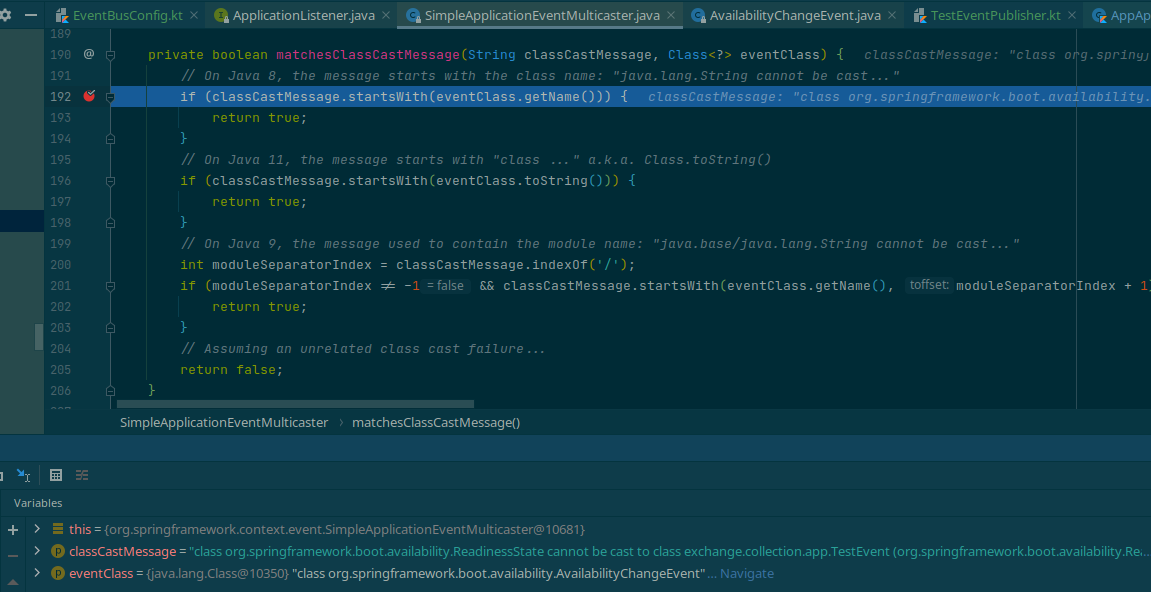Click the class icon on the SimpleApplicationEventMulticaster.java tab
This screenshot has width=1151, height=592.
click(413, 15)
